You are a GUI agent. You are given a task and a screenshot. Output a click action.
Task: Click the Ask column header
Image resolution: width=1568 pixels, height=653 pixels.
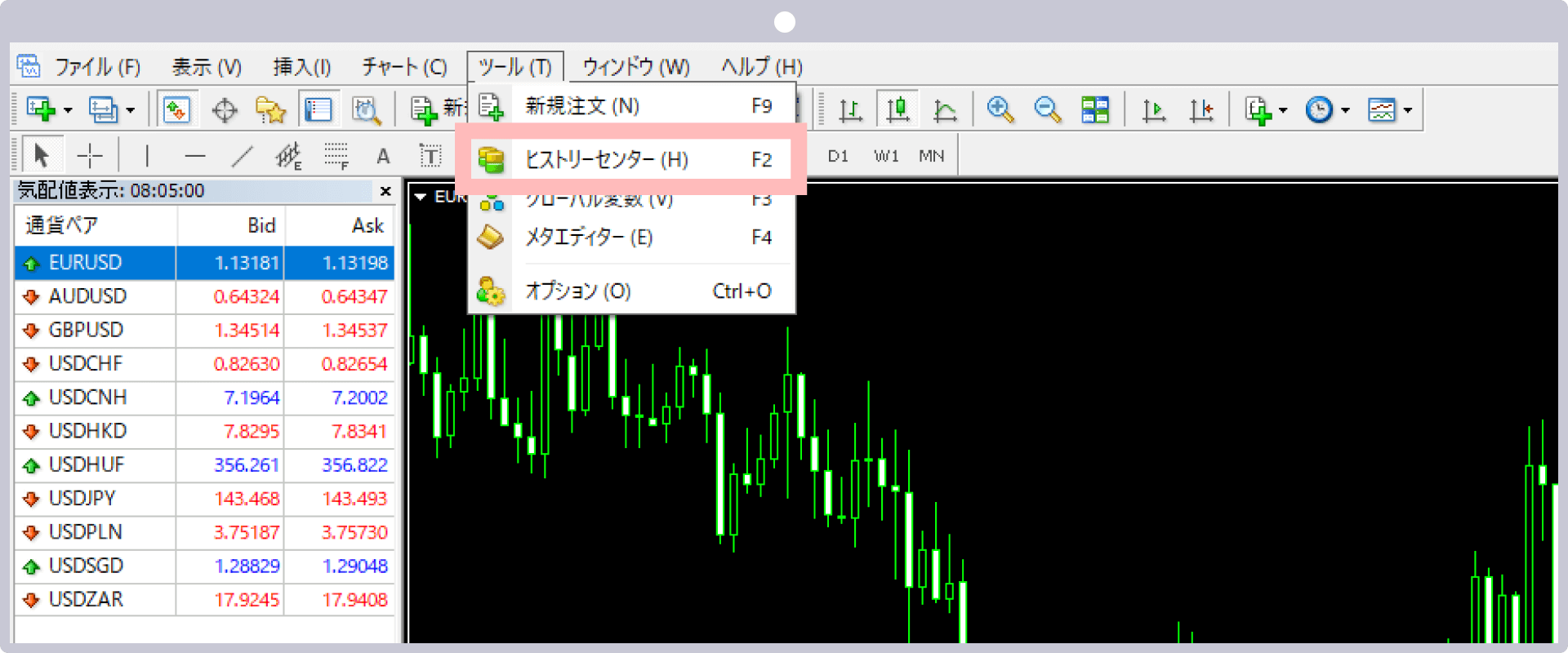point(340,225)
